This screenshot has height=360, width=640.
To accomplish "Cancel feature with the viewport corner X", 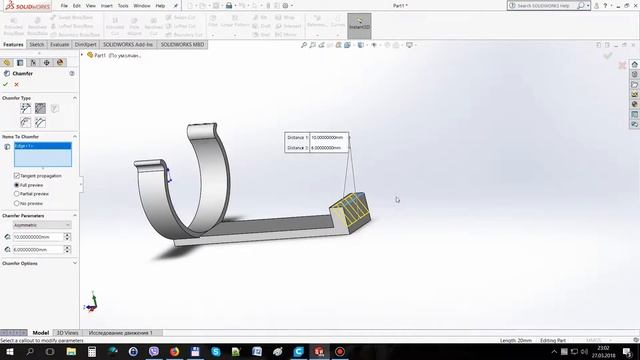I will point(622,65).
